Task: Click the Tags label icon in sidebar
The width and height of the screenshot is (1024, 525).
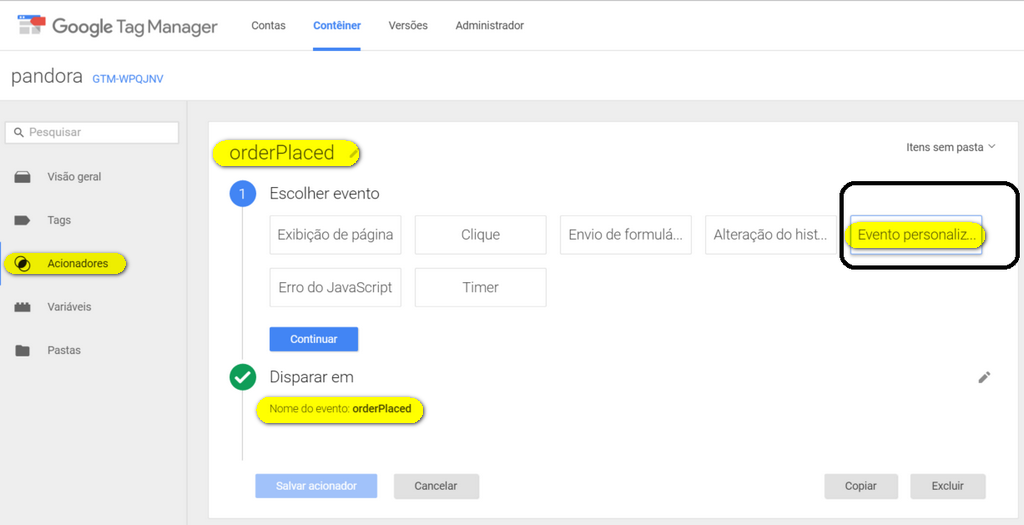Action: (22, 220)
